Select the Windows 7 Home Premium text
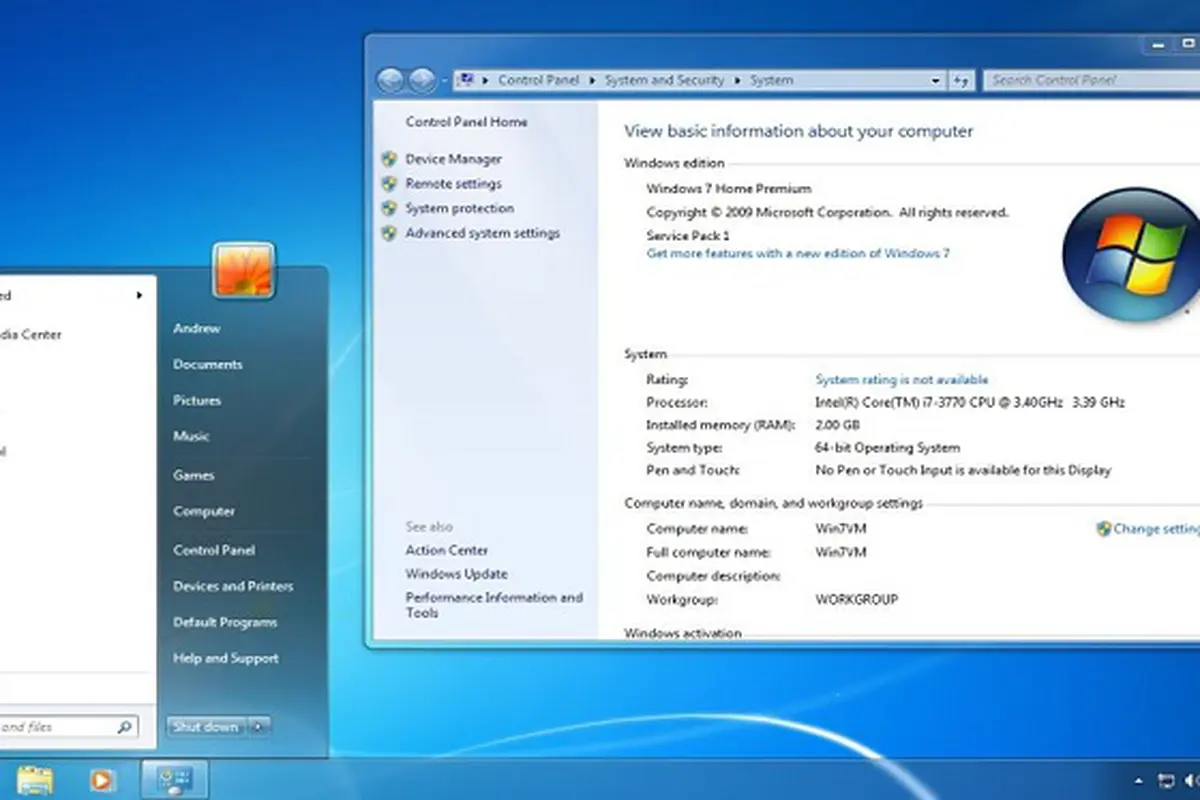Viewport: 1200px width, 800px height. pyautogui.click(x=729, y=189)
